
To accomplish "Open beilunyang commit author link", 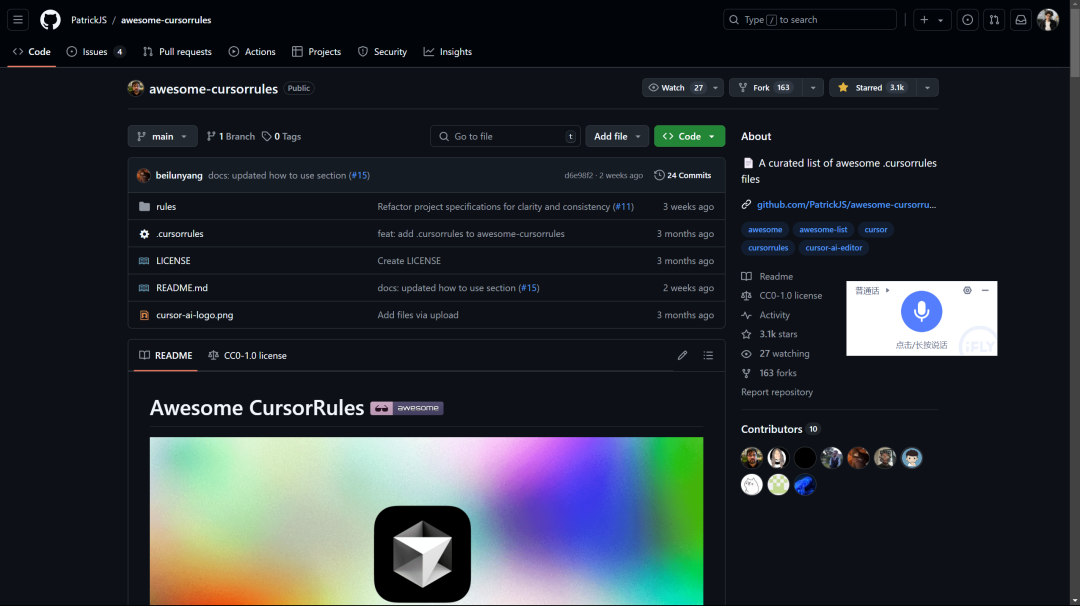I will [x=179, y=176].
